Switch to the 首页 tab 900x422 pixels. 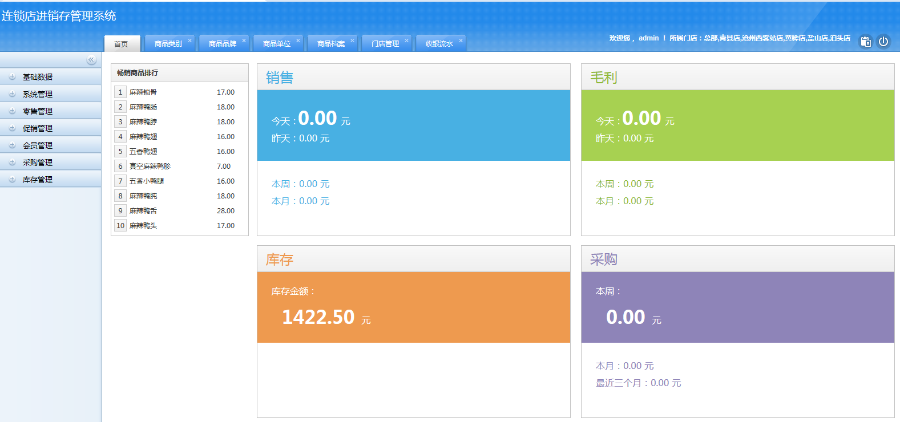pyautogui.click(x=122, y=44)
